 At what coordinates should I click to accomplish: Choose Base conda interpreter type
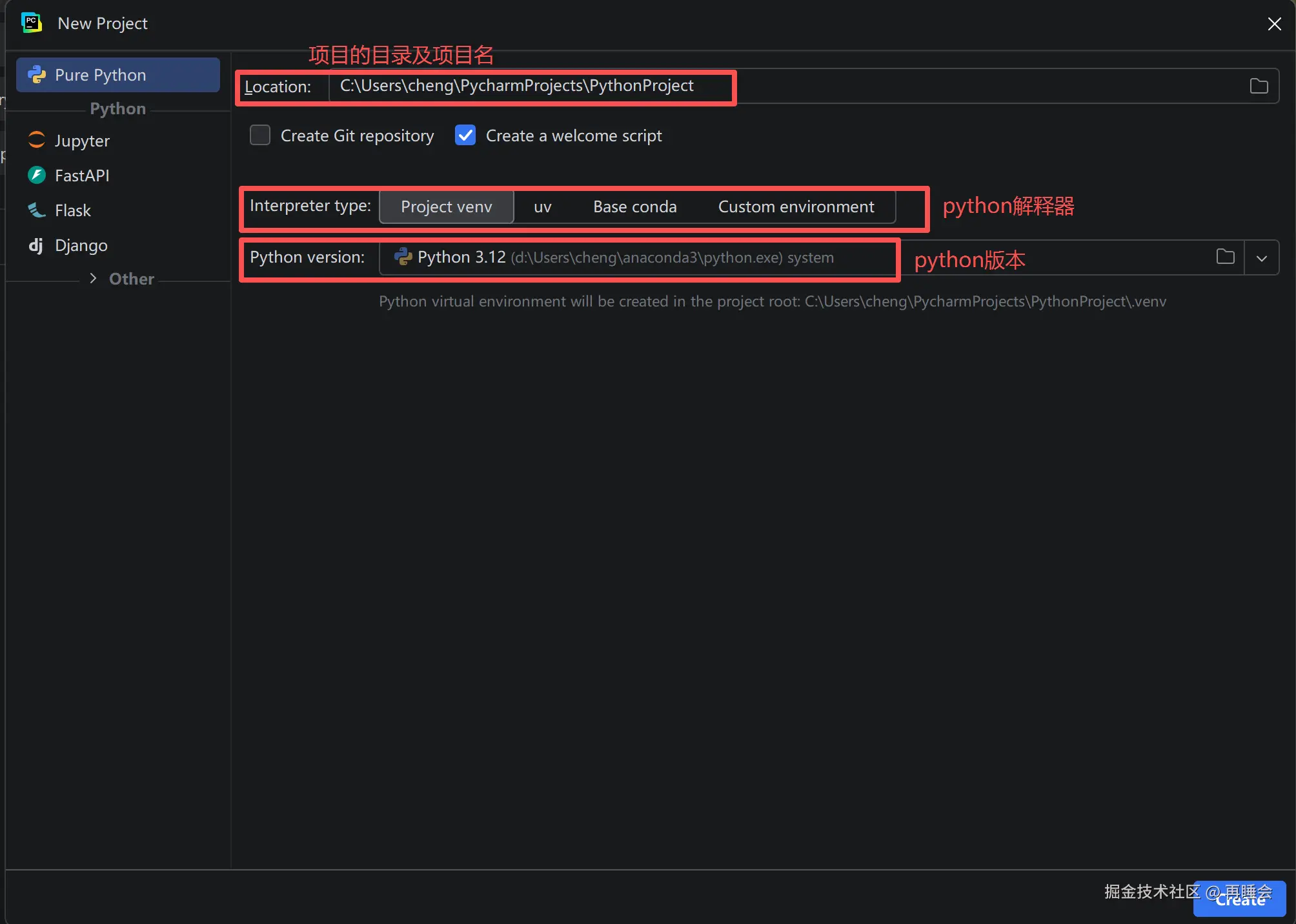tap(634, 206)
